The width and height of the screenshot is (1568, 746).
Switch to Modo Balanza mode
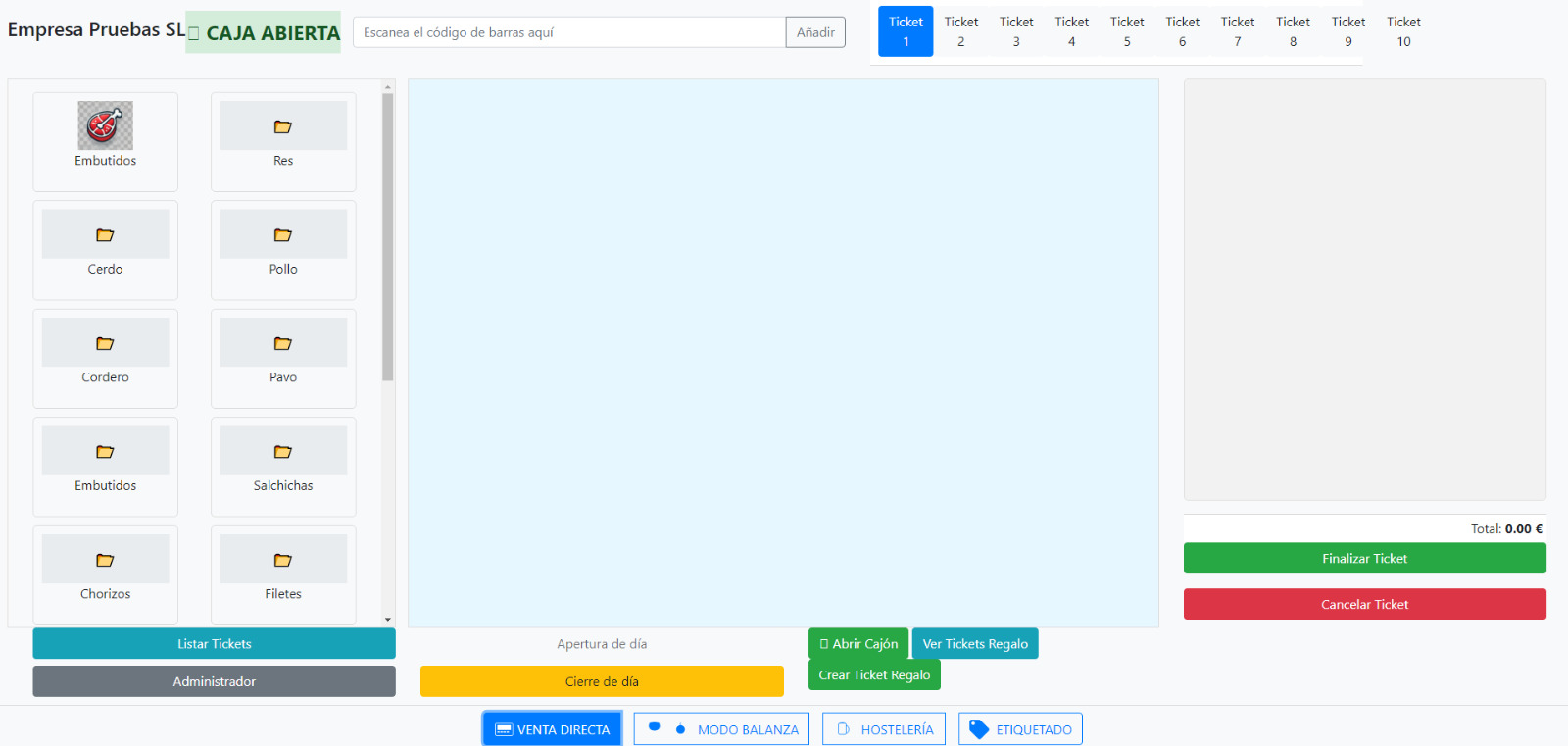point(721,729)
